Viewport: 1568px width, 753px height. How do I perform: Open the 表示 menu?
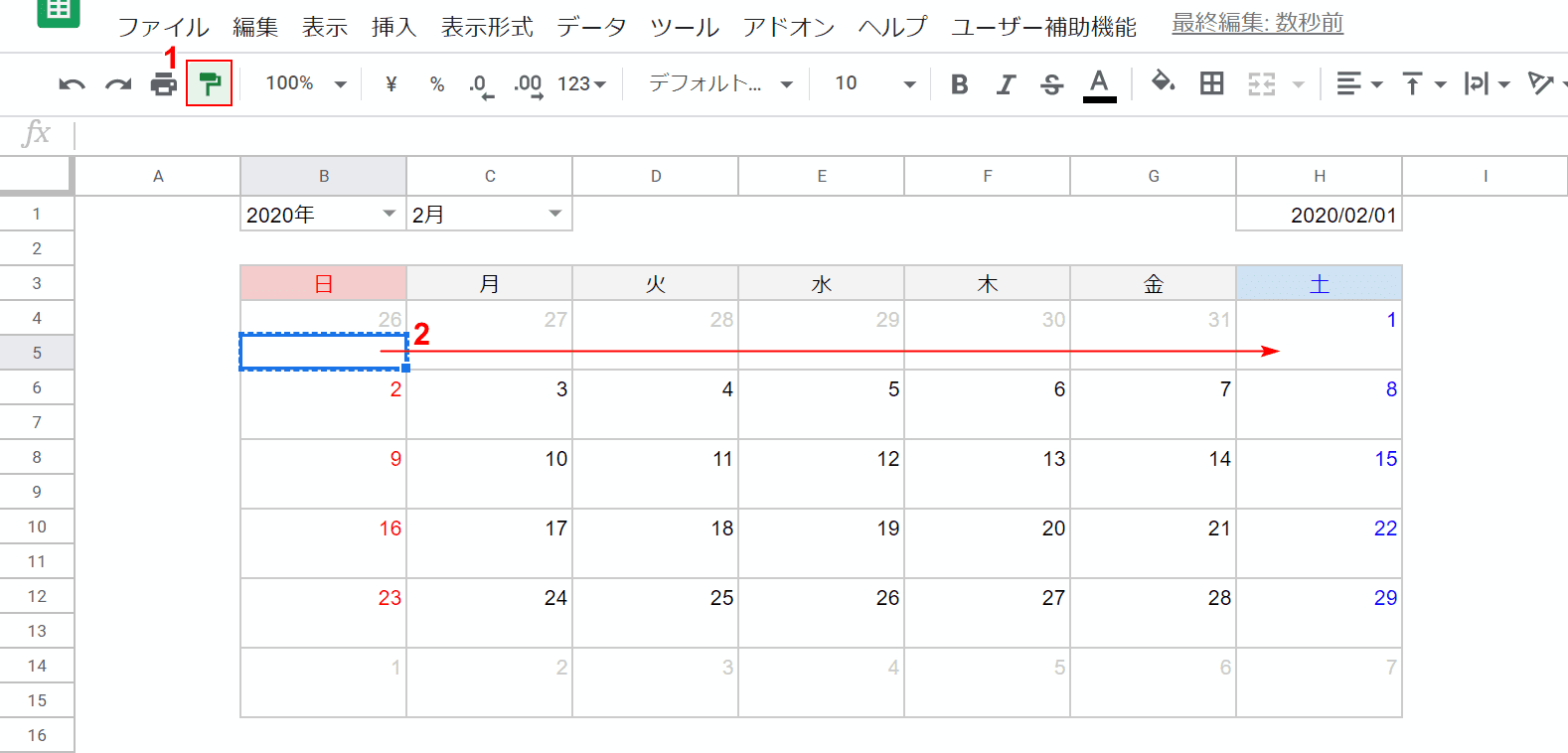click(x=325, y=27)
